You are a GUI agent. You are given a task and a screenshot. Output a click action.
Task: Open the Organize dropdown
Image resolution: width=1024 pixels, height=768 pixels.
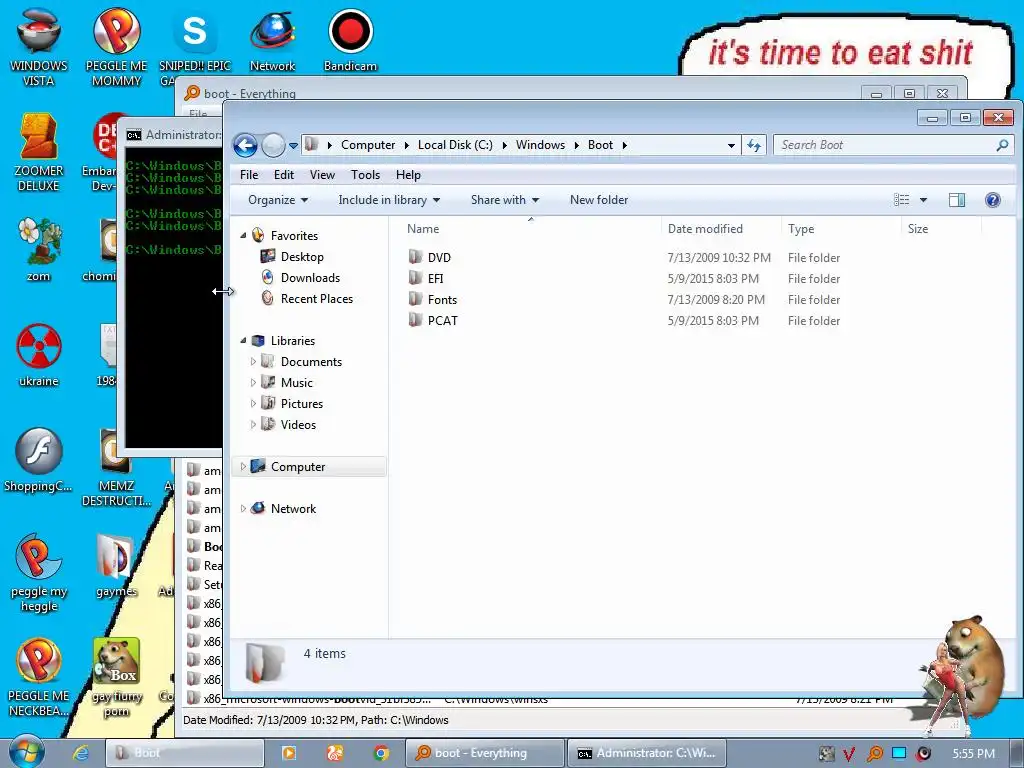[278, 200]
